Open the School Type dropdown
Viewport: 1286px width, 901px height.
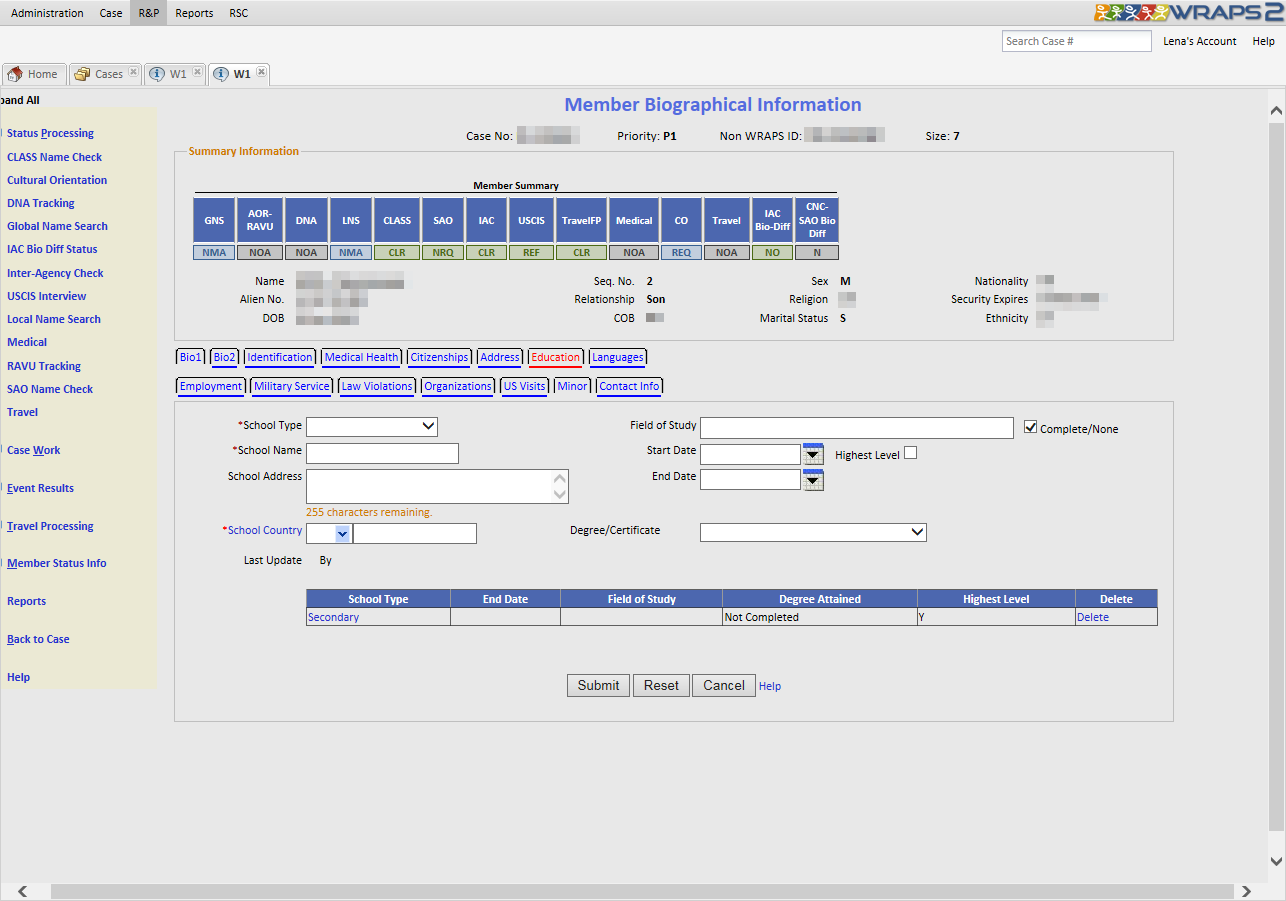[x=372, y=427]
